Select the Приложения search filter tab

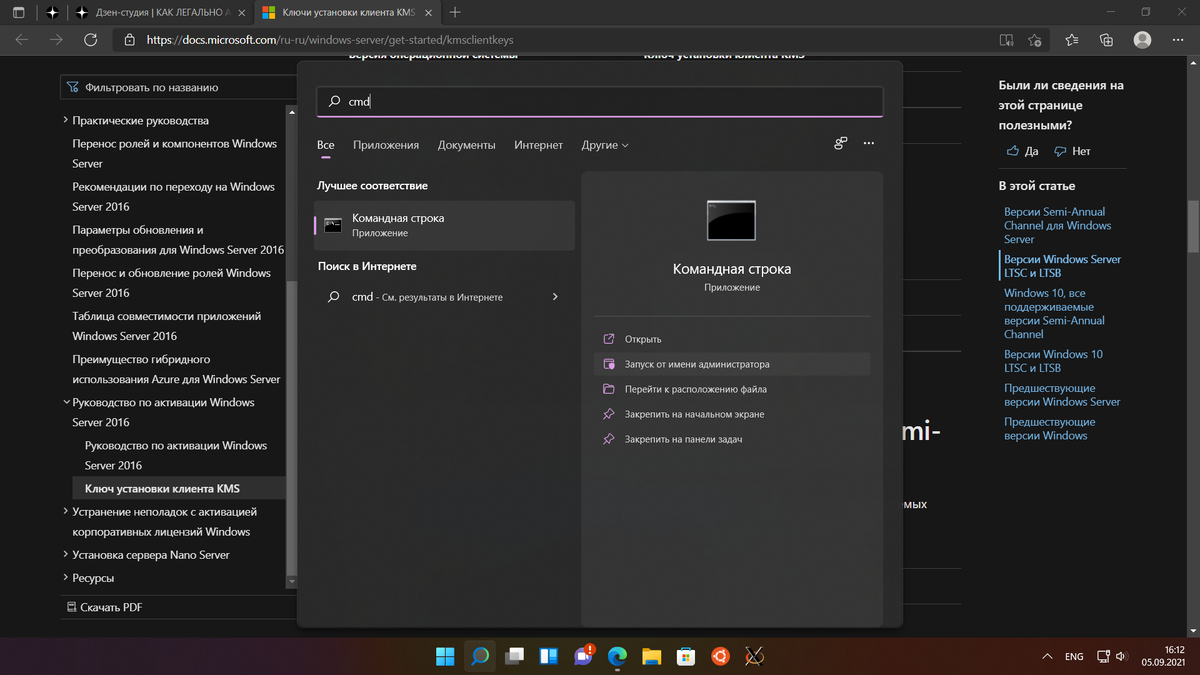tap(386, 145)
